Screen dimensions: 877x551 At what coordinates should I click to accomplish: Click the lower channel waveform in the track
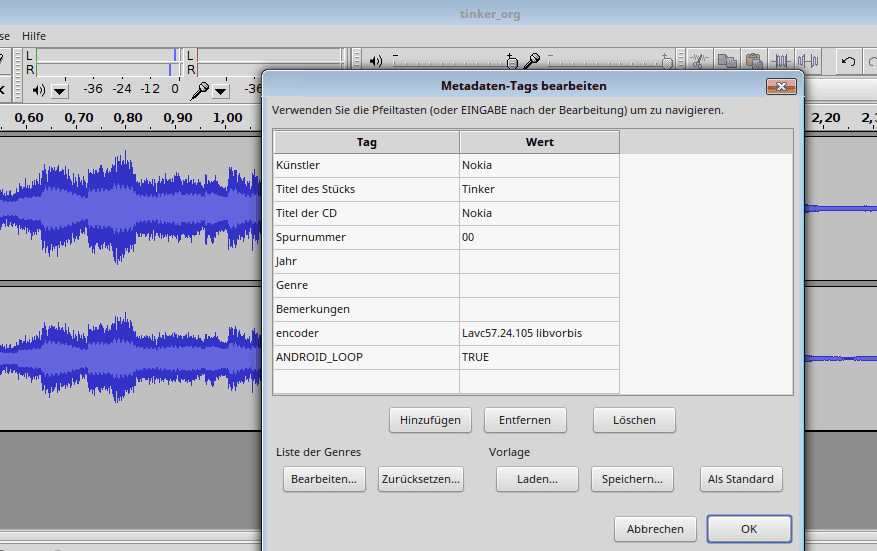[130, 358]
